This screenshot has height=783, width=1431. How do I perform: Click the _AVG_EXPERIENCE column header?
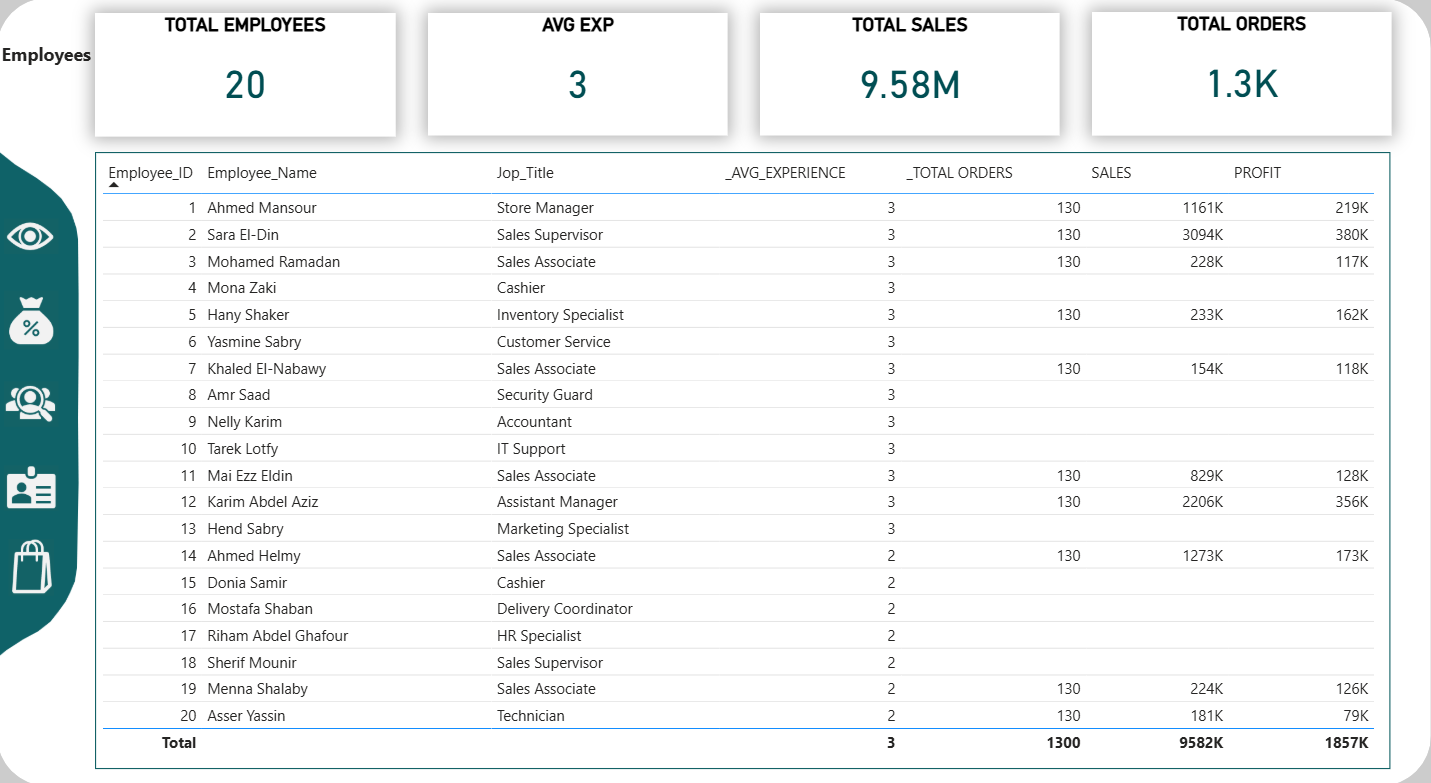[785, 172]
